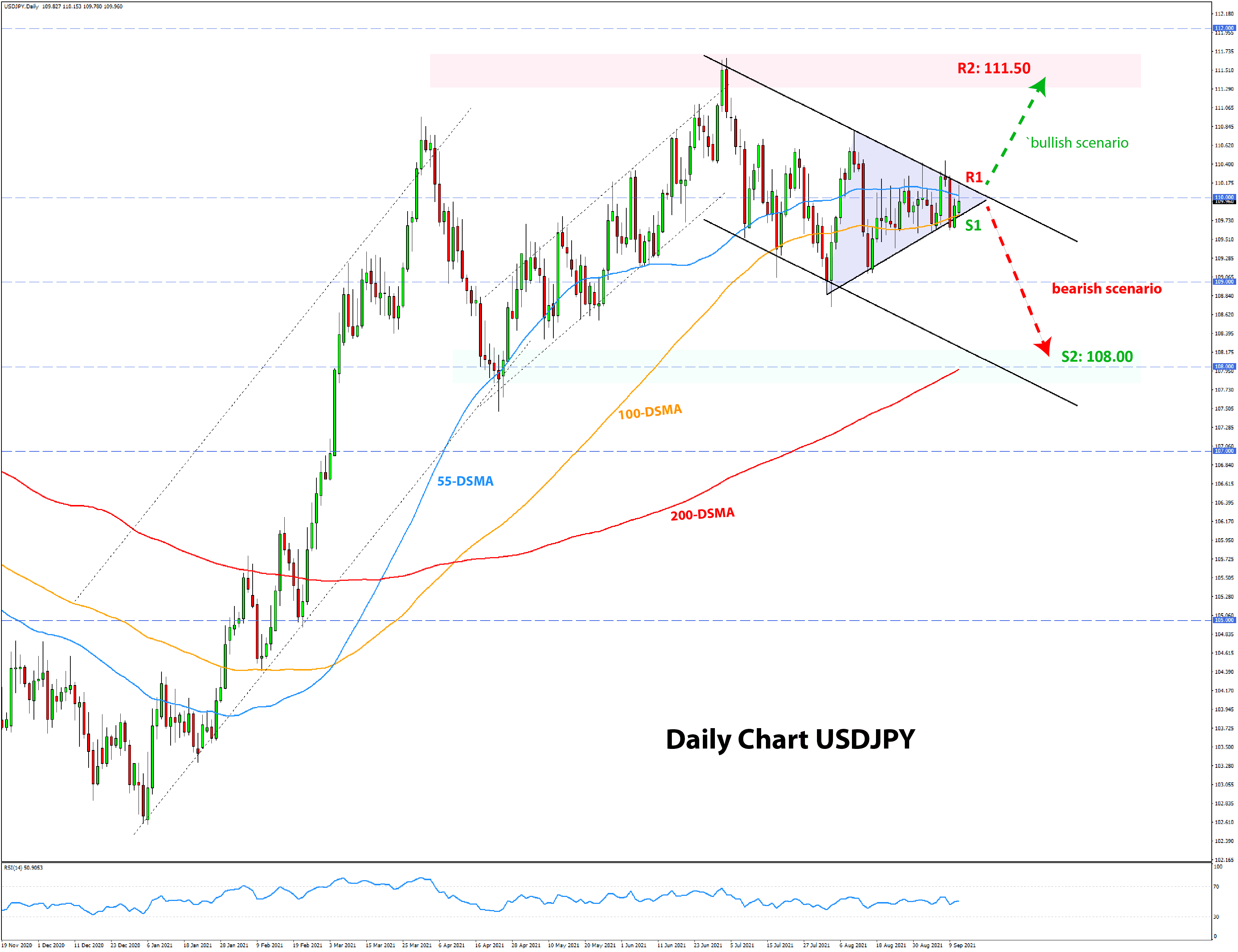The height and width of the screenshot is (952, 1238).
Task: Click the RSI 70 level label
Action: 1216,887
